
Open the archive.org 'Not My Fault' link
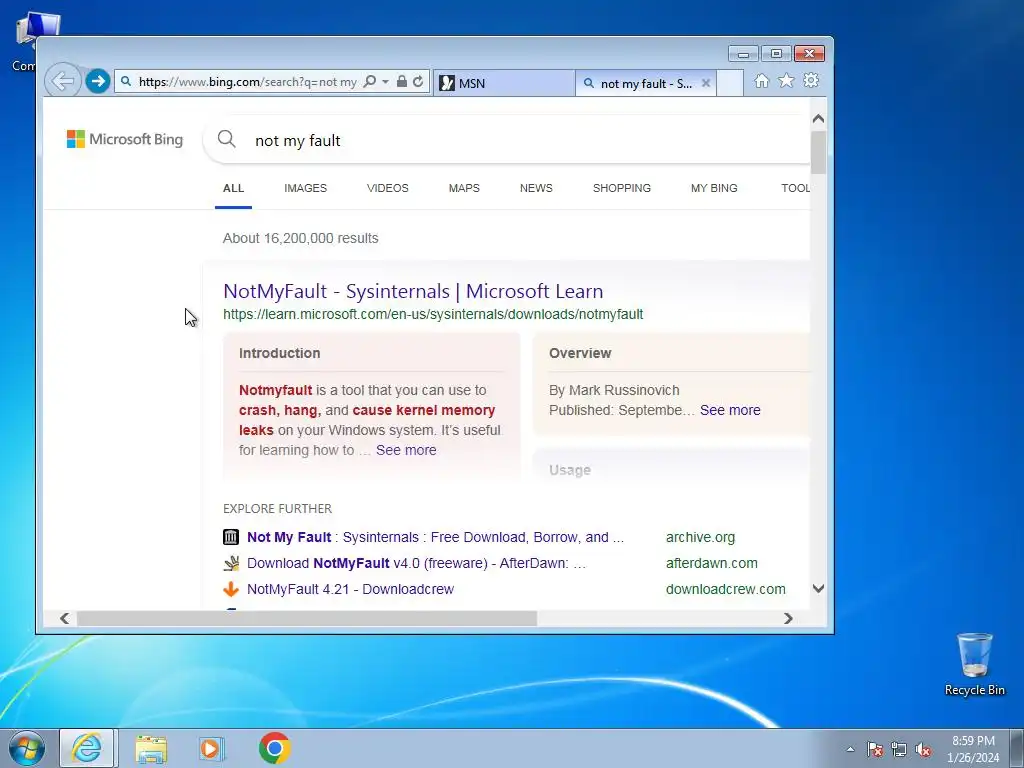click(436, 537)
